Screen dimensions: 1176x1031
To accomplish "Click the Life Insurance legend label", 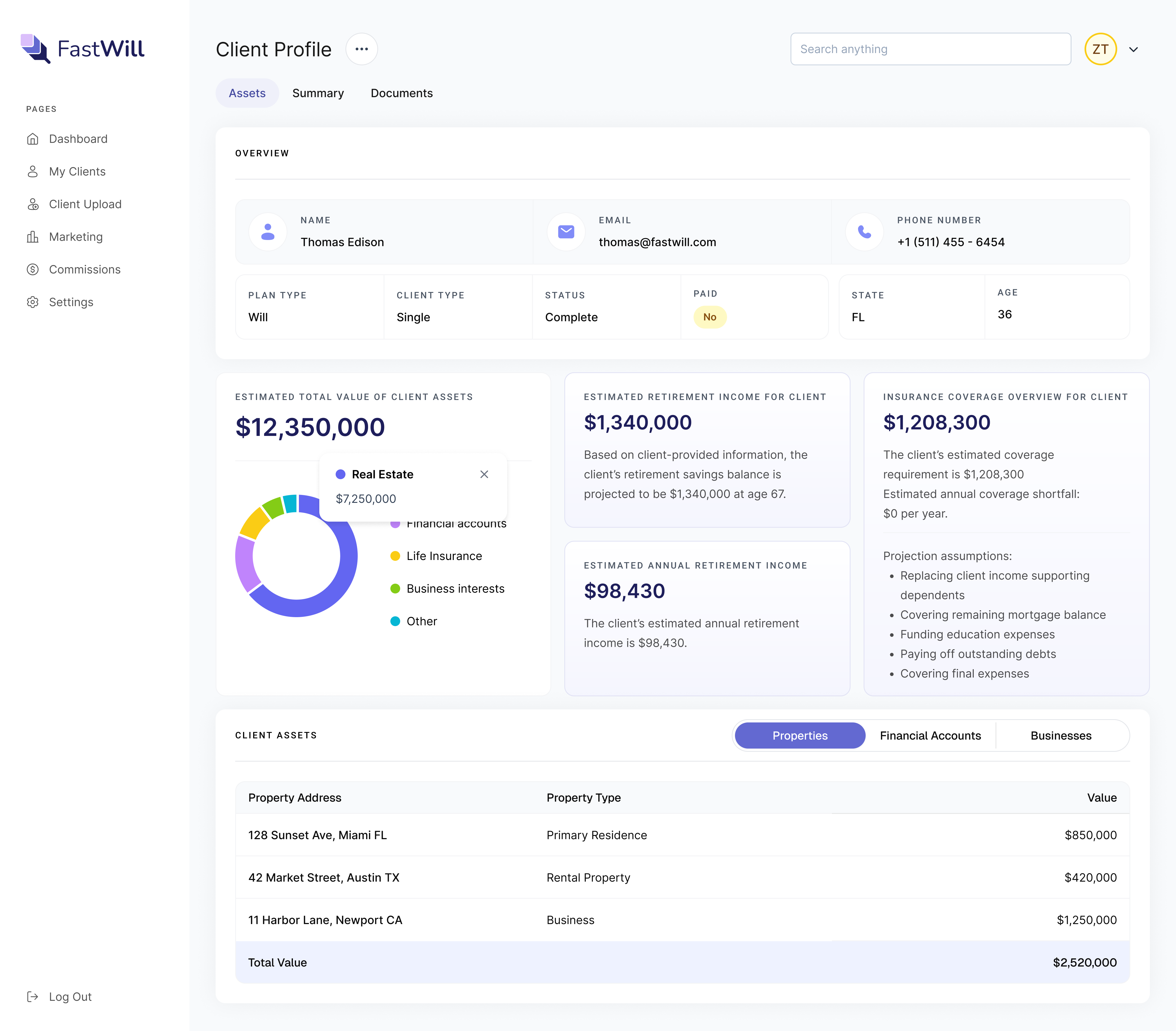I will (x=444, y=556).
